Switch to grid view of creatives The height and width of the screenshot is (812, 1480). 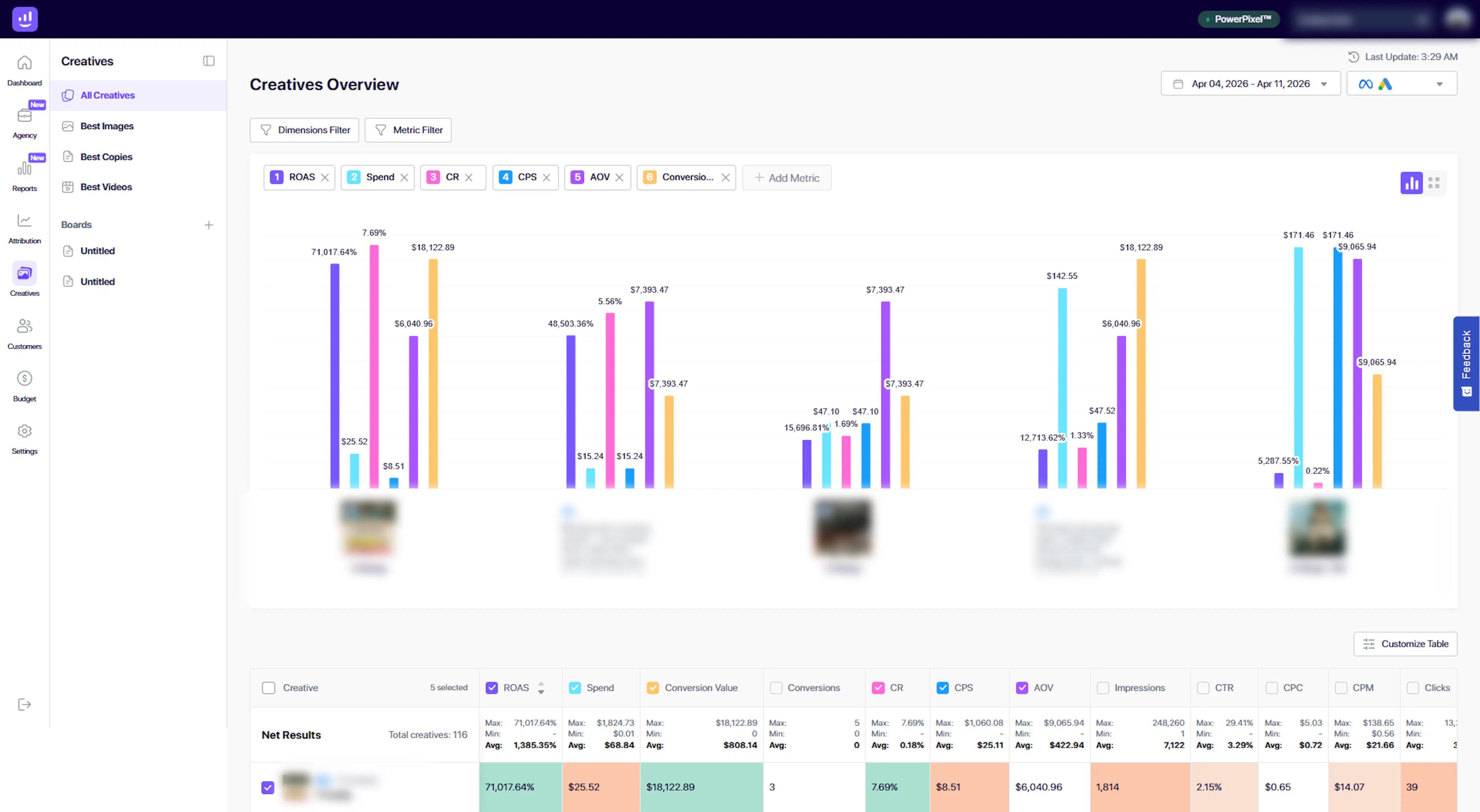1434,183
